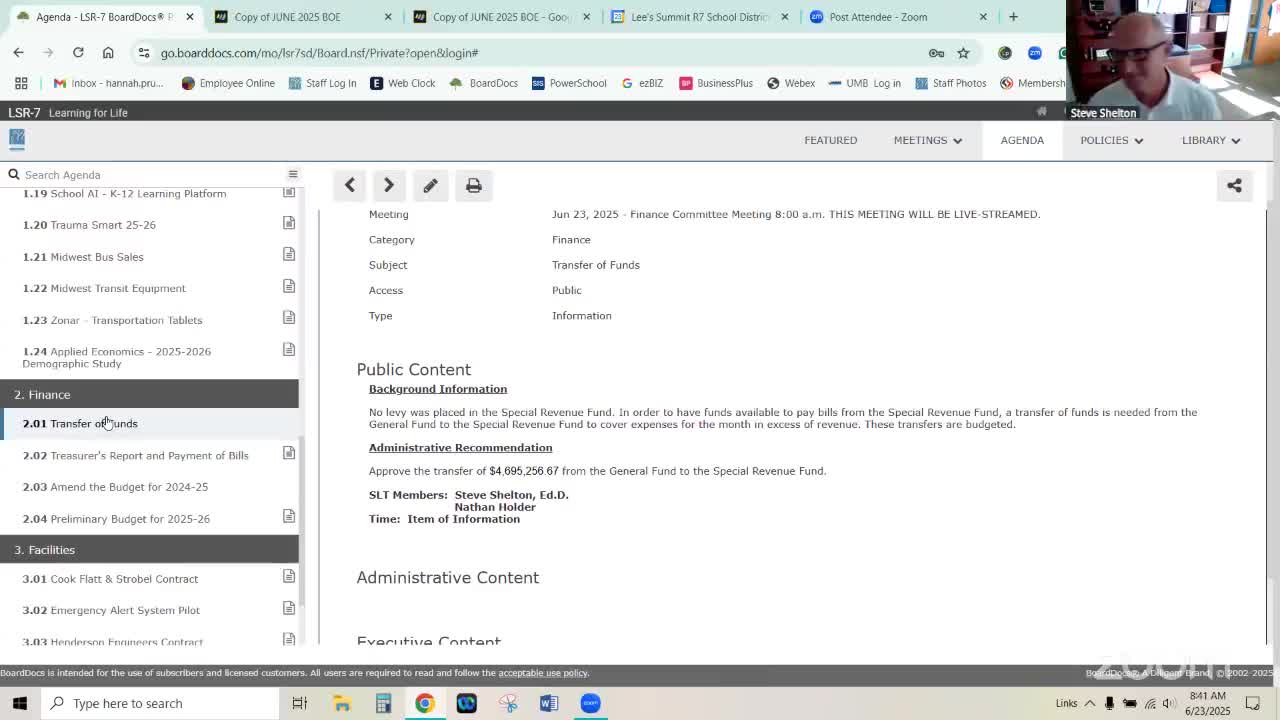Open document icon for 3.01 Cook Flatt & Strobel
This screenshot has height=720, width=1280.
[x=289, y=576]
